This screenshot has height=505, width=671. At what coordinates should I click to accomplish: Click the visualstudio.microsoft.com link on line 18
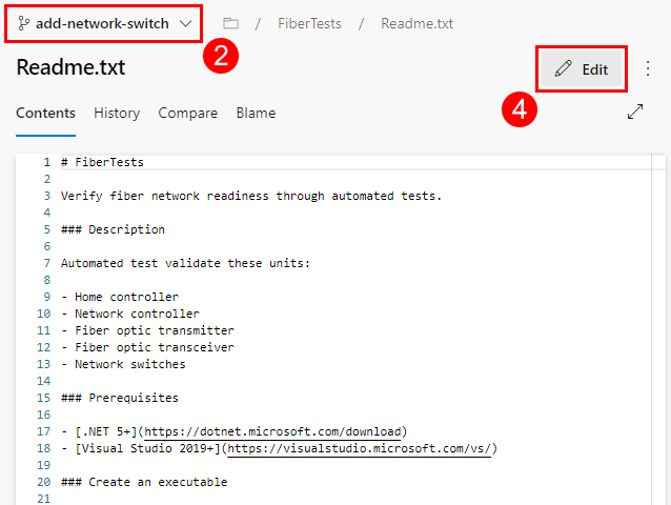pyautogui.click(x=359, y=449)
